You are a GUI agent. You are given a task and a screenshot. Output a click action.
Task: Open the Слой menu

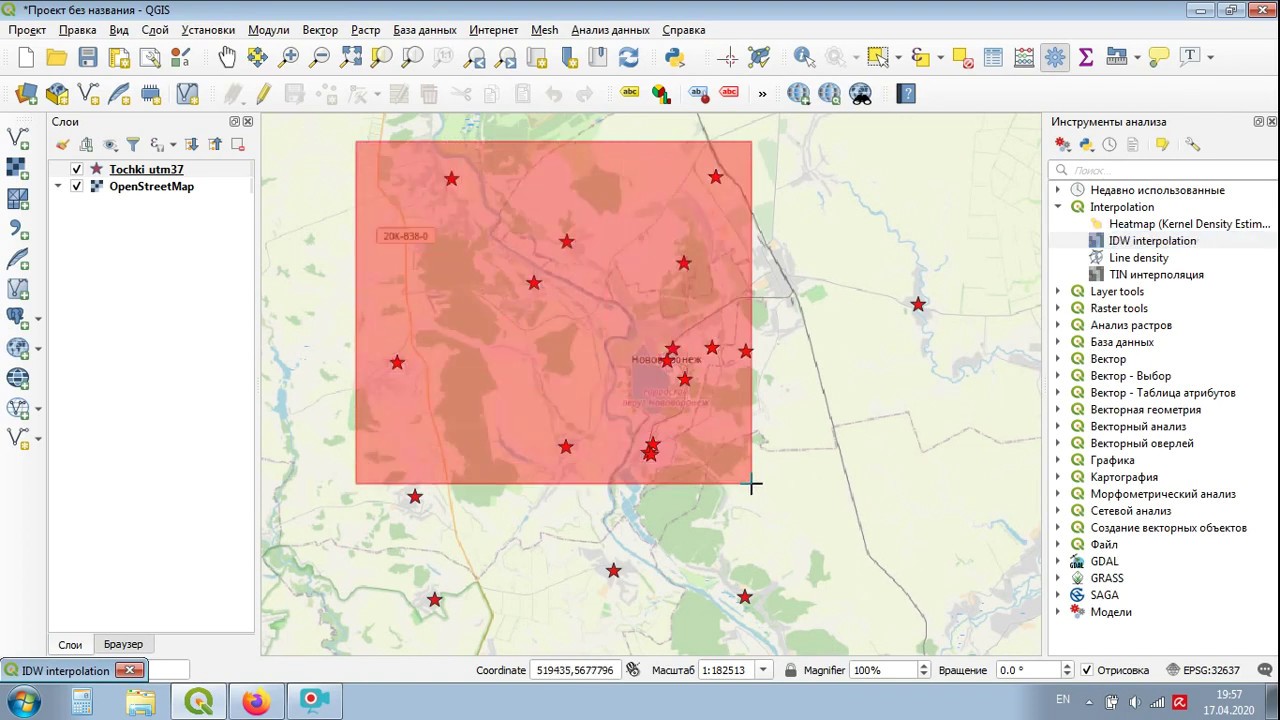[x=155, y=30]
